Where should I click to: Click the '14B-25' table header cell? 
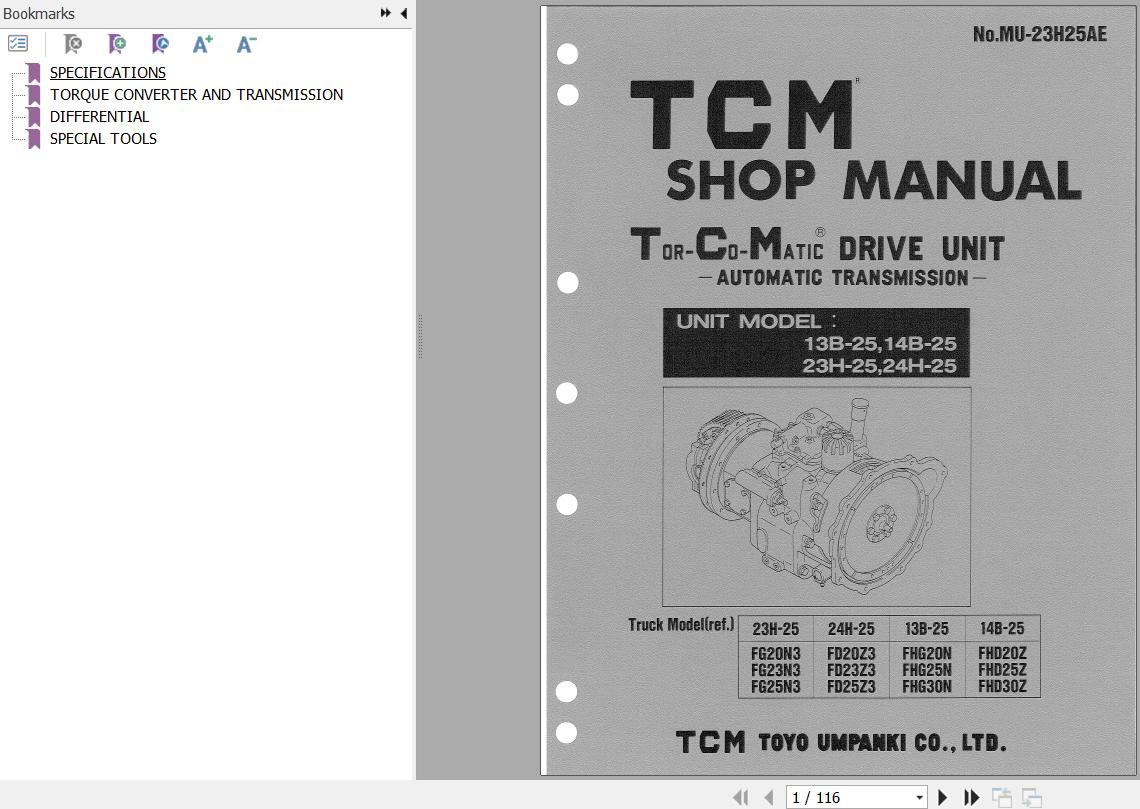pos(1002,628)
